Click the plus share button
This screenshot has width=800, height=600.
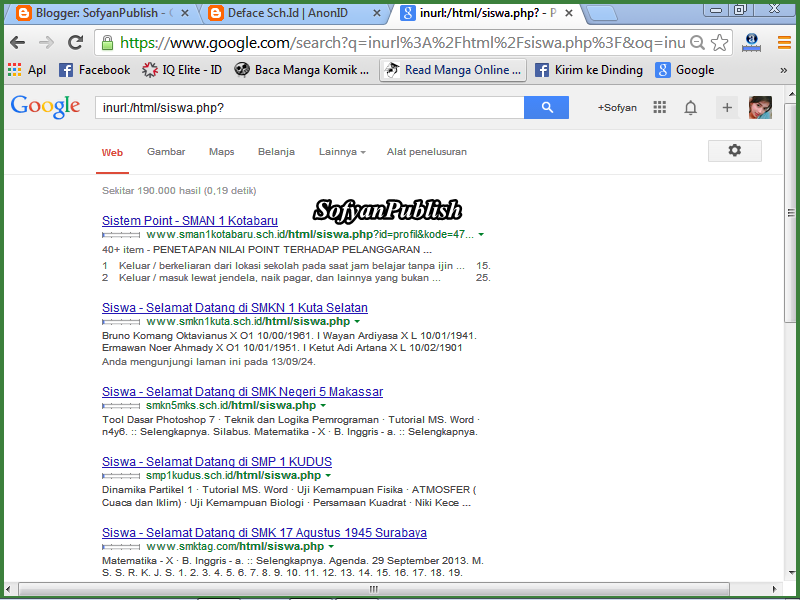click(x=727, y=108)
